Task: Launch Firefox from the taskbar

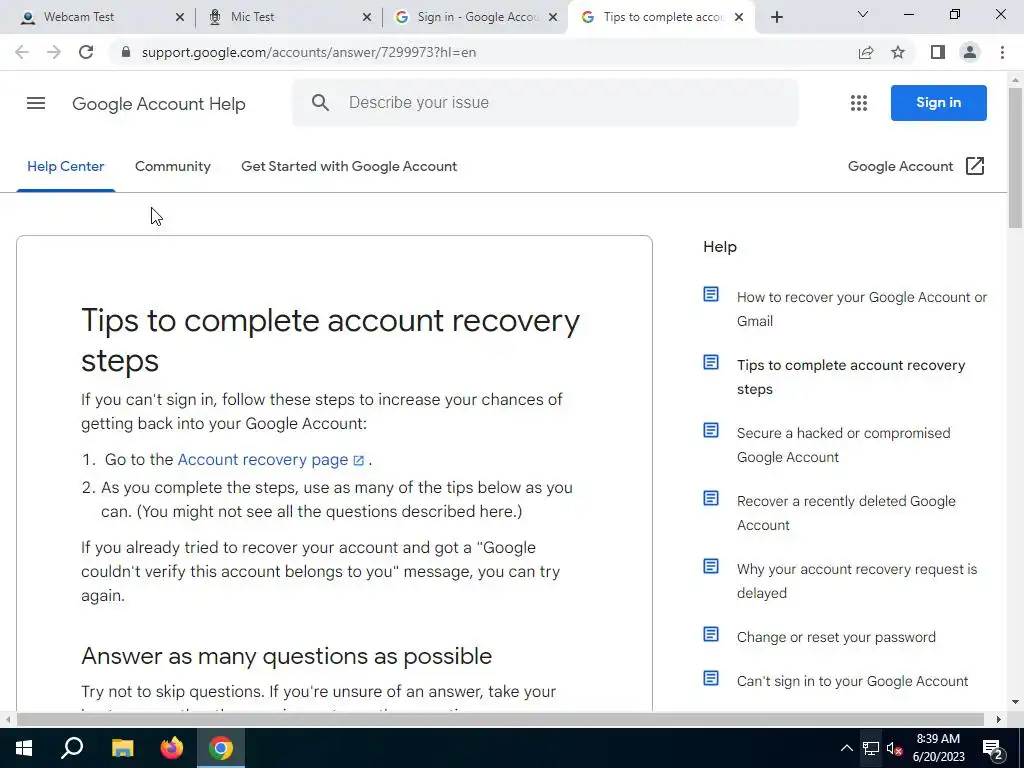Action: click(172, 748)
